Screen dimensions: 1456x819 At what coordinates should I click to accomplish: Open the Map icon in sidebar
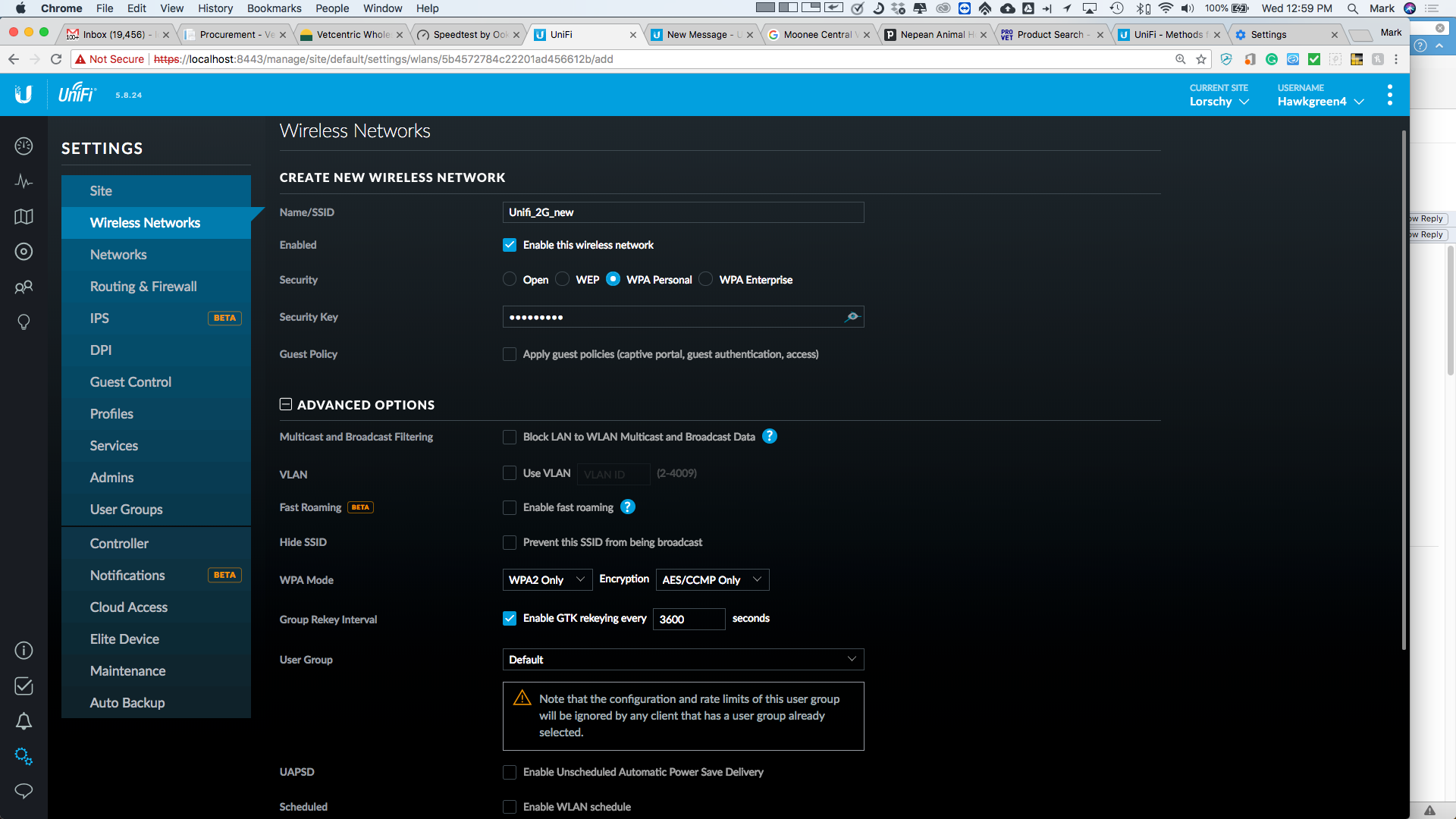pos(24,217)
